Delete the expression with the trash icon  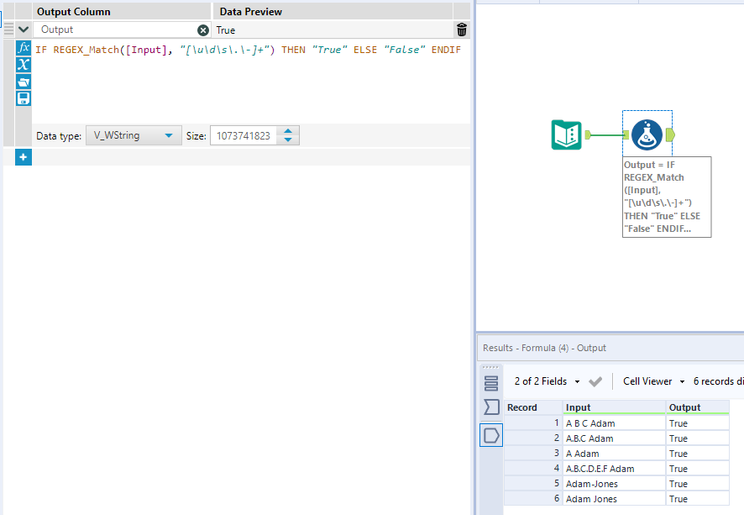pos(461,29)
